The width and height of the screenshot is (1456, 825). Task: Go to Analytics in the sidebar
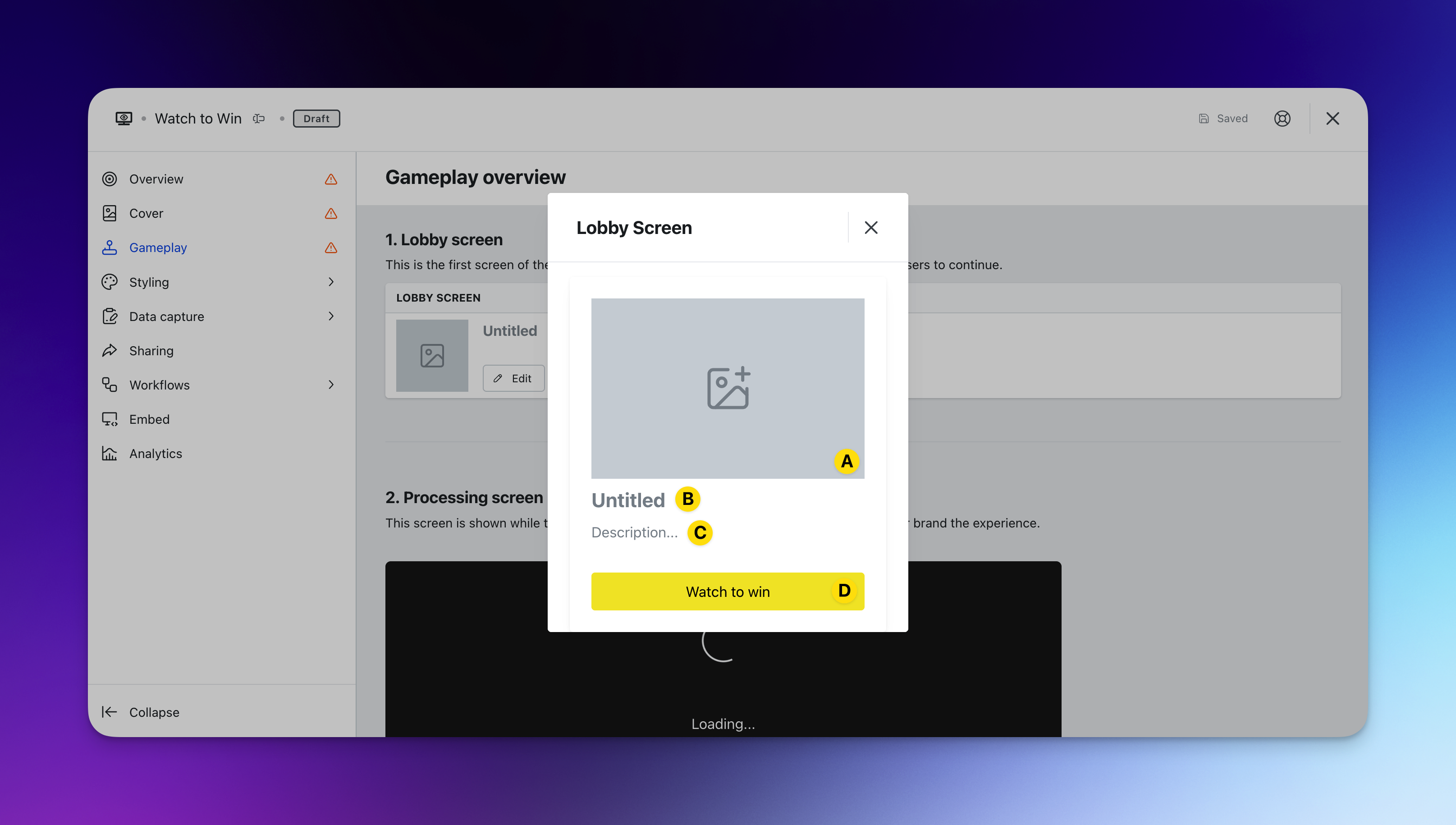pyautogui.click(x=155, y=453)
